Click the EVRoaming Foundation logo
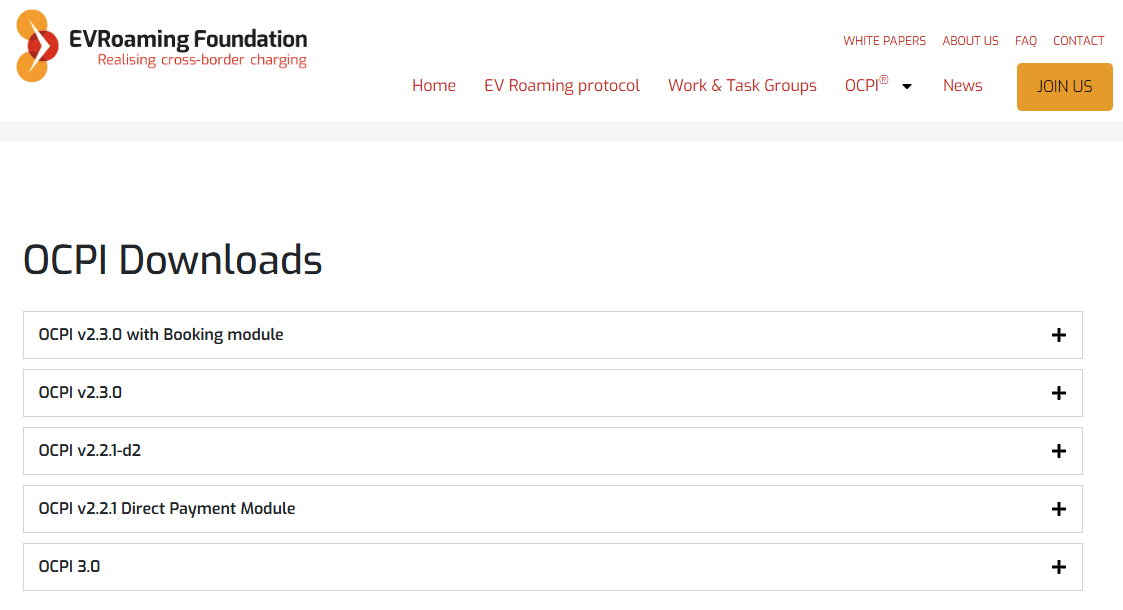 click(160, 45)
